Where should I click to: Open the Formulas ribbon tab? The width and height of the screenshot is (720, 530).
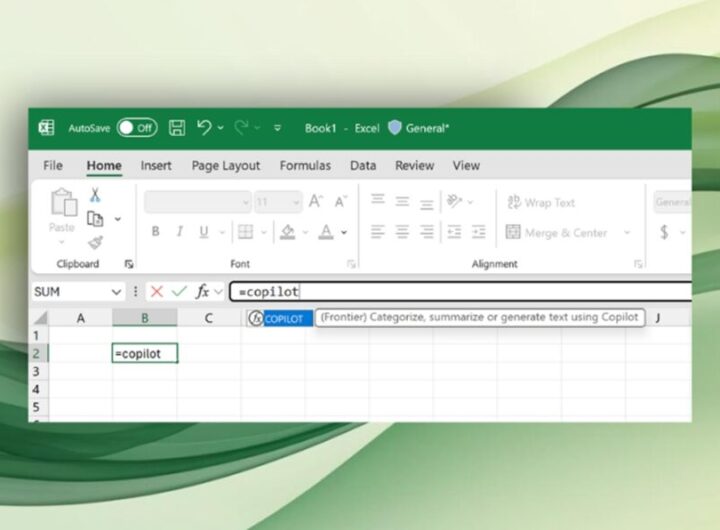[x=305, y=166]
